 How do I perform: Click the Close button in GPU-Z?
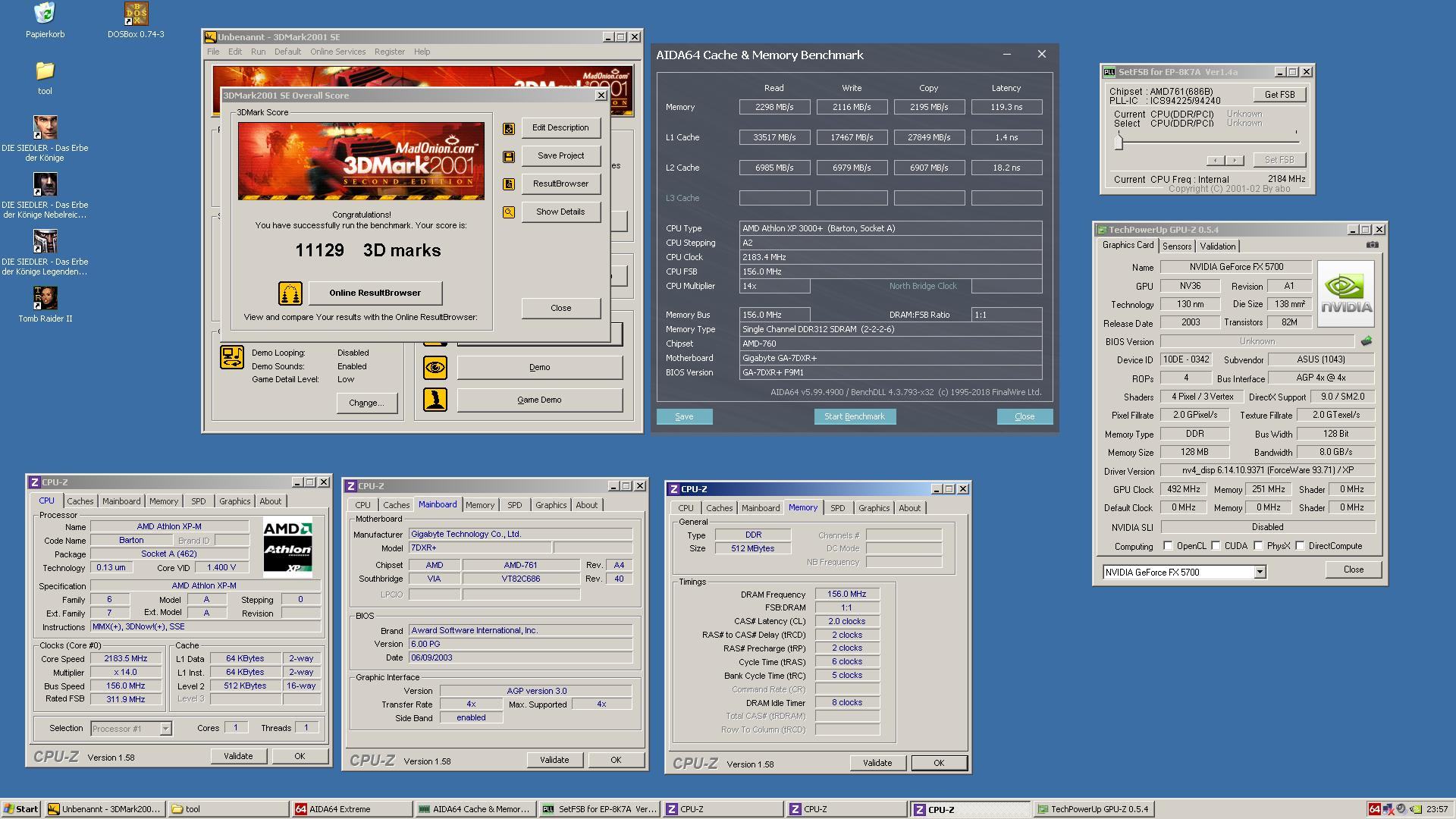[x=1353, y=570]
